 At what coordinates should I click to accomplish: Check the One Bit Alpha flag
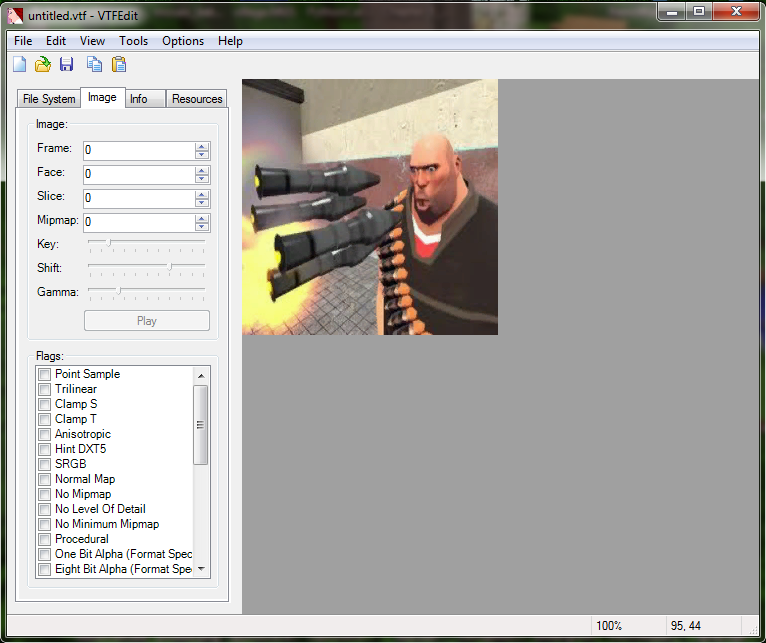coord(44,554)
